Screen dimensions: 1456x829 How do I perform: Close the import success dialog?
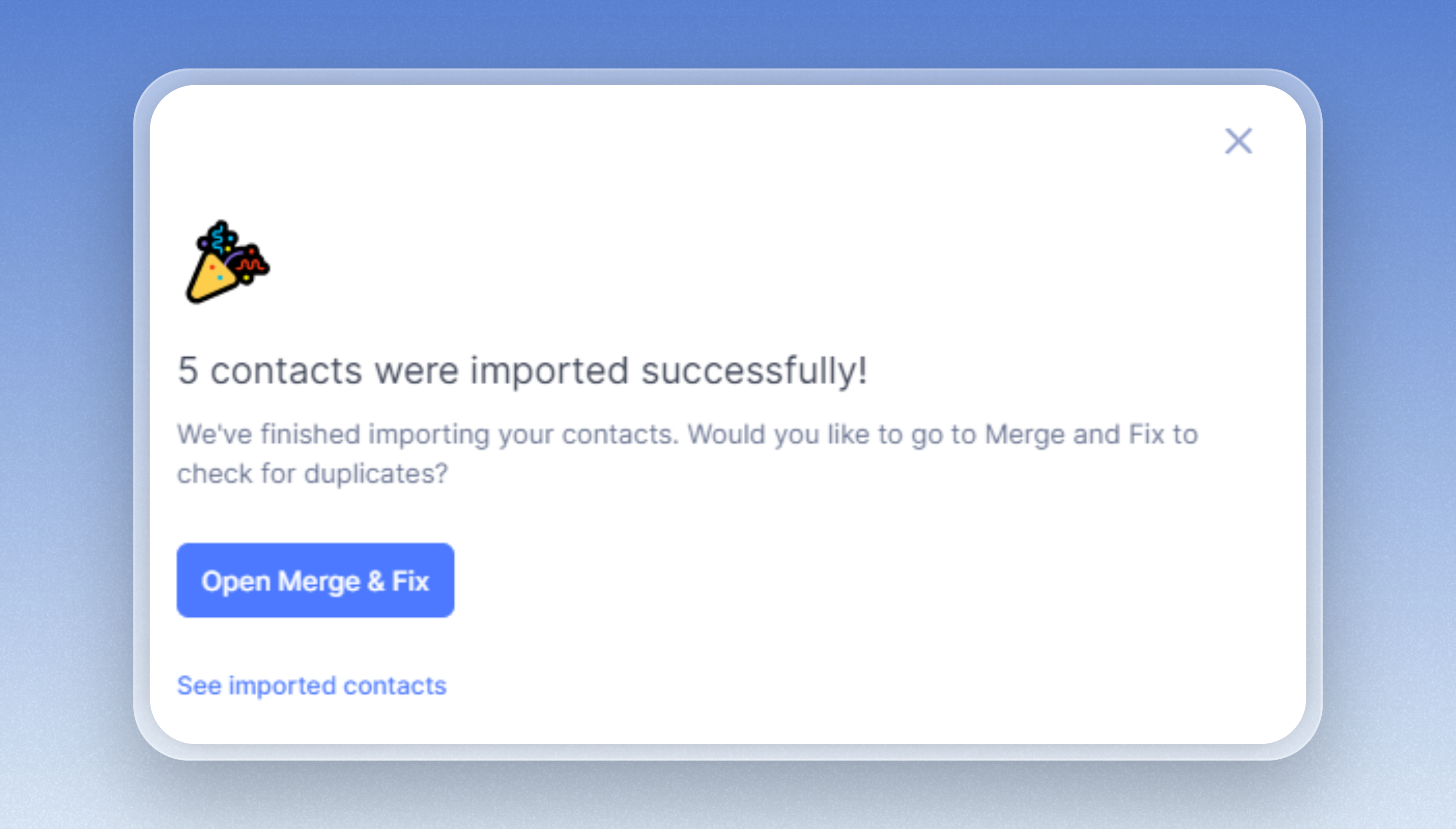1238,141
